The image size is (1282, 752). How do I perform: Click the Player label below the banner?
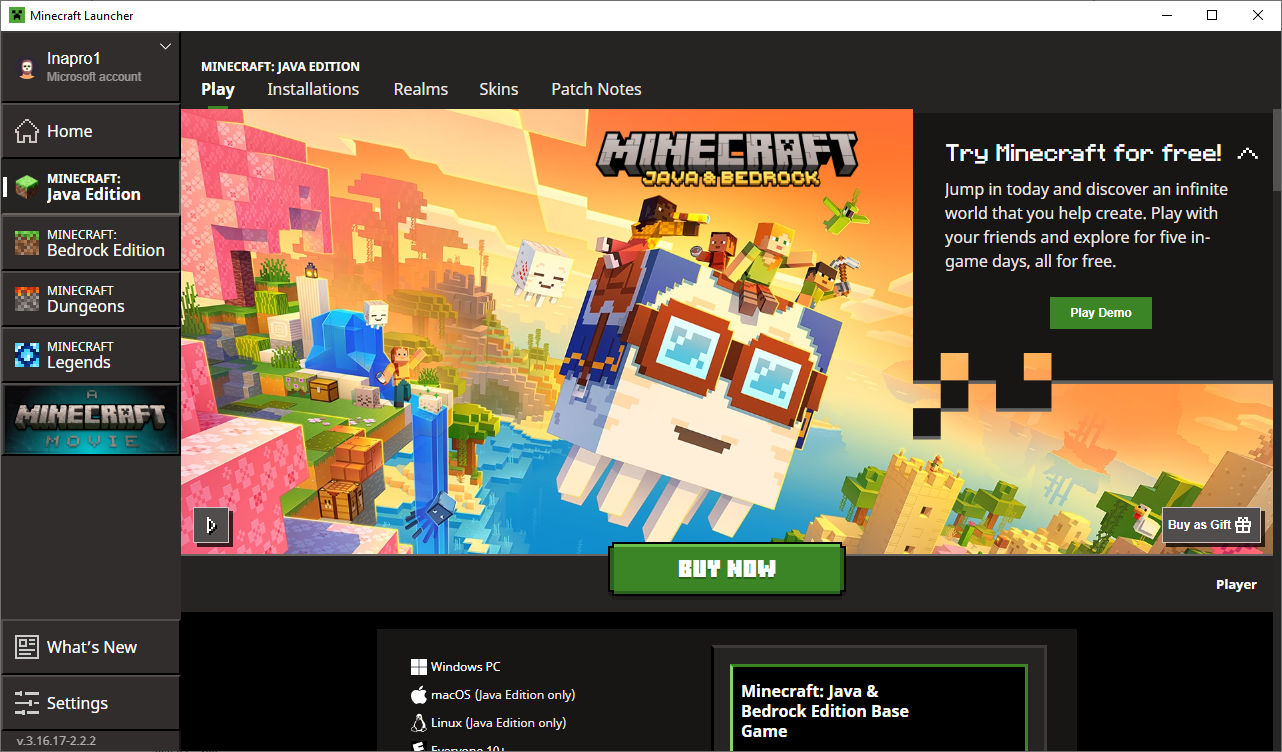[1236, 585]
